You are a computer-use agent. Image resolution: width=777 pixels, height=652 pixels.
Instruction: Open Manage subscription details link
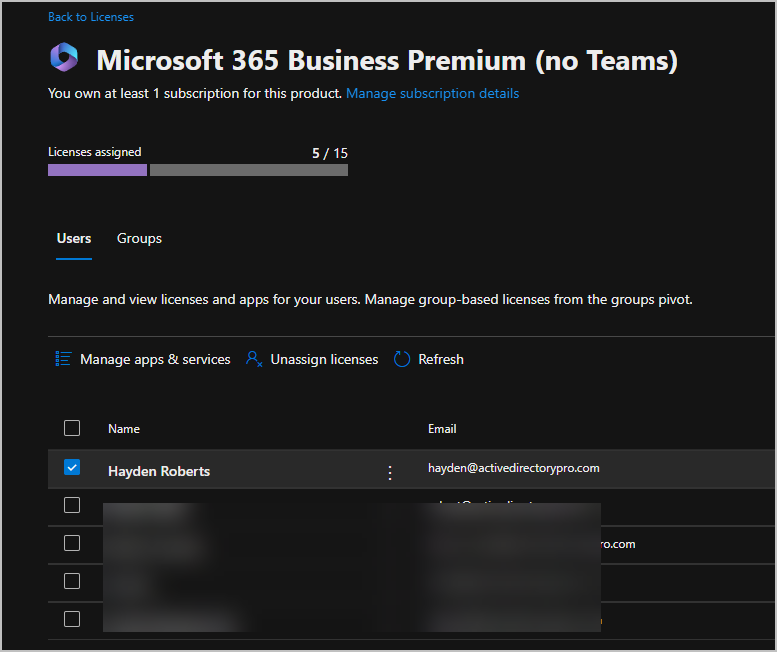(x=432, y=93)
